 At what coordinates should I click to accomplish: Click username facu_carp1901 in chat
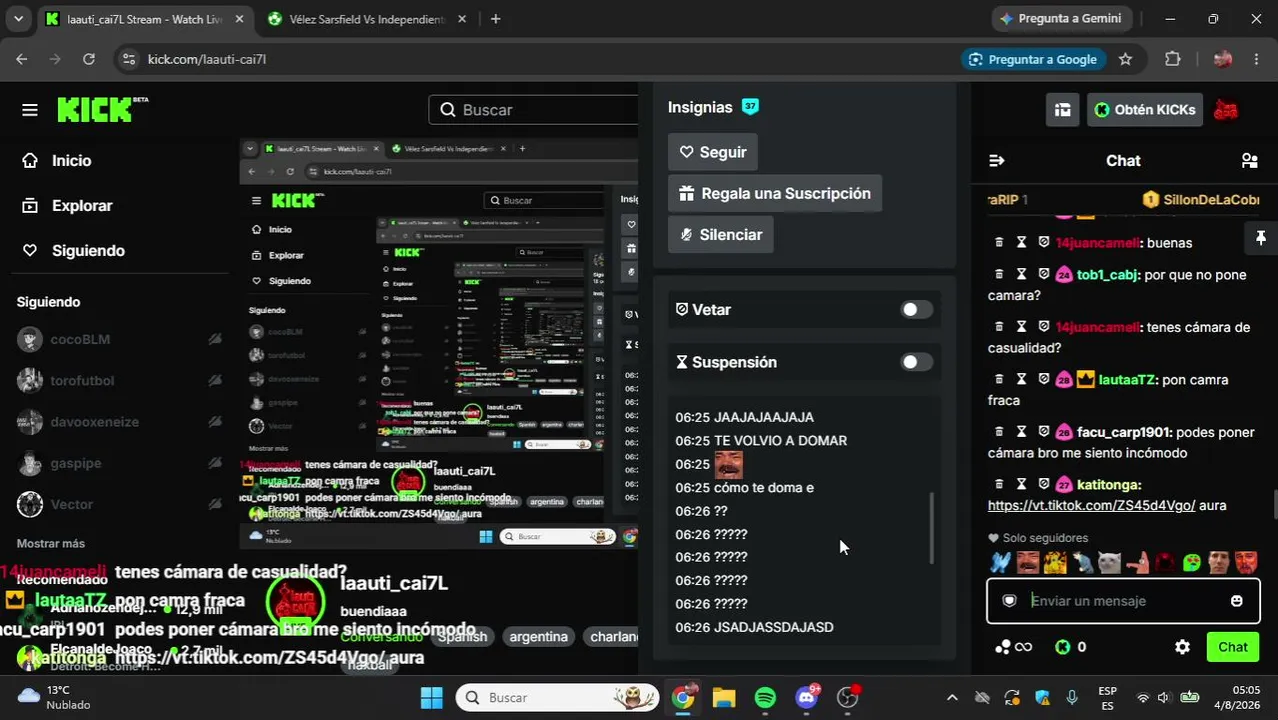tap(1124, 433)
